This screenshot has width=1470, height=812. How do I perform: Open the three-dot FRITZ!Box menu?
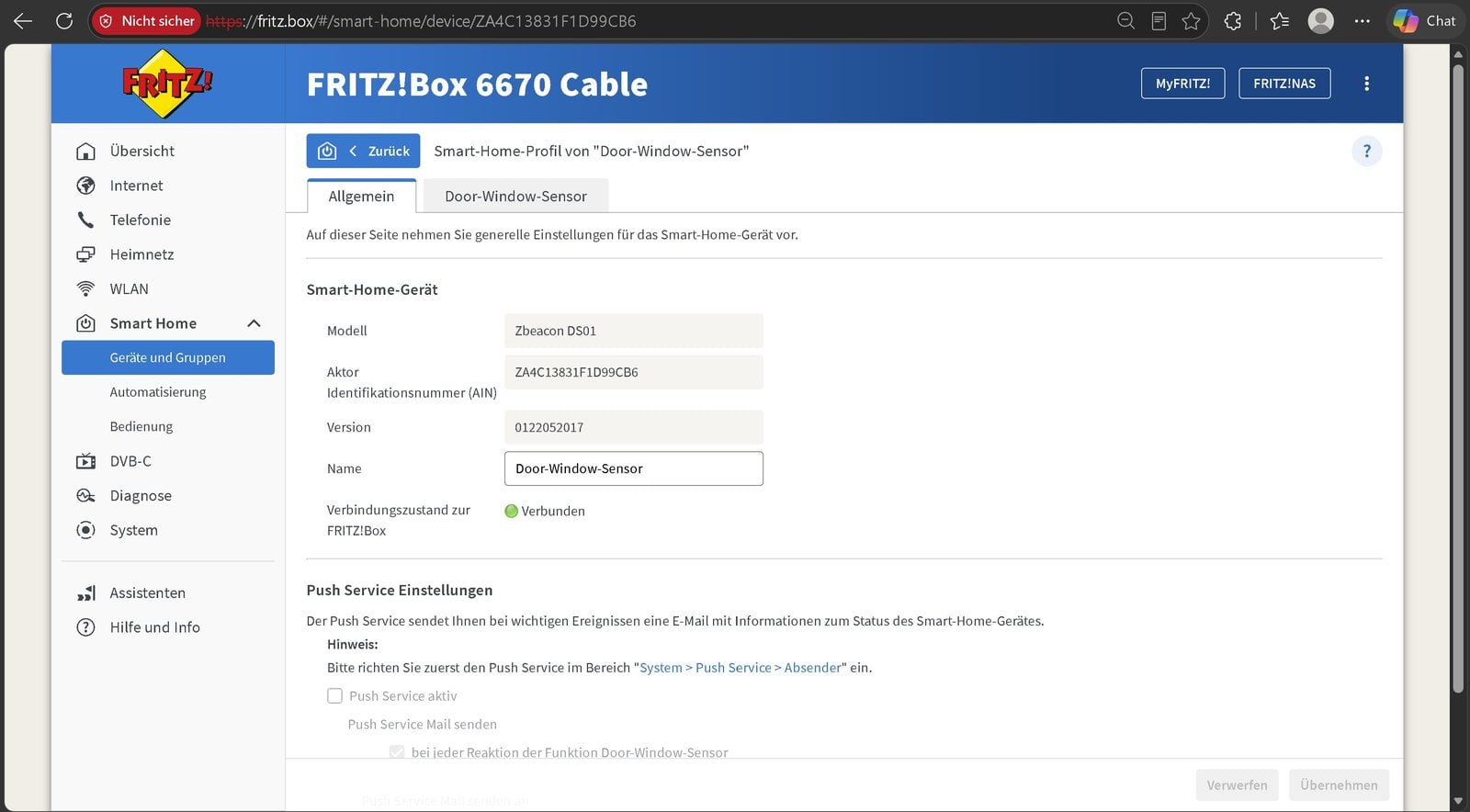1366,84
